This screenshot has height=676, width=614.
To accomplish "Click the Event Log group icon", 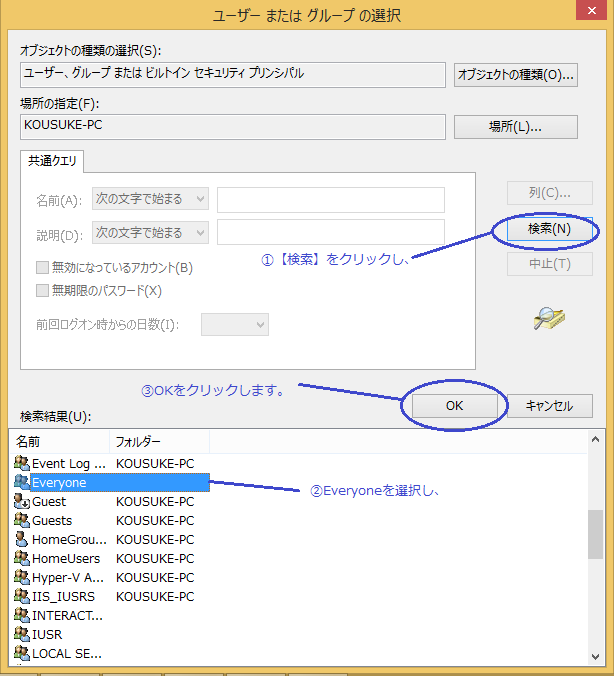I will click(22, 463).
